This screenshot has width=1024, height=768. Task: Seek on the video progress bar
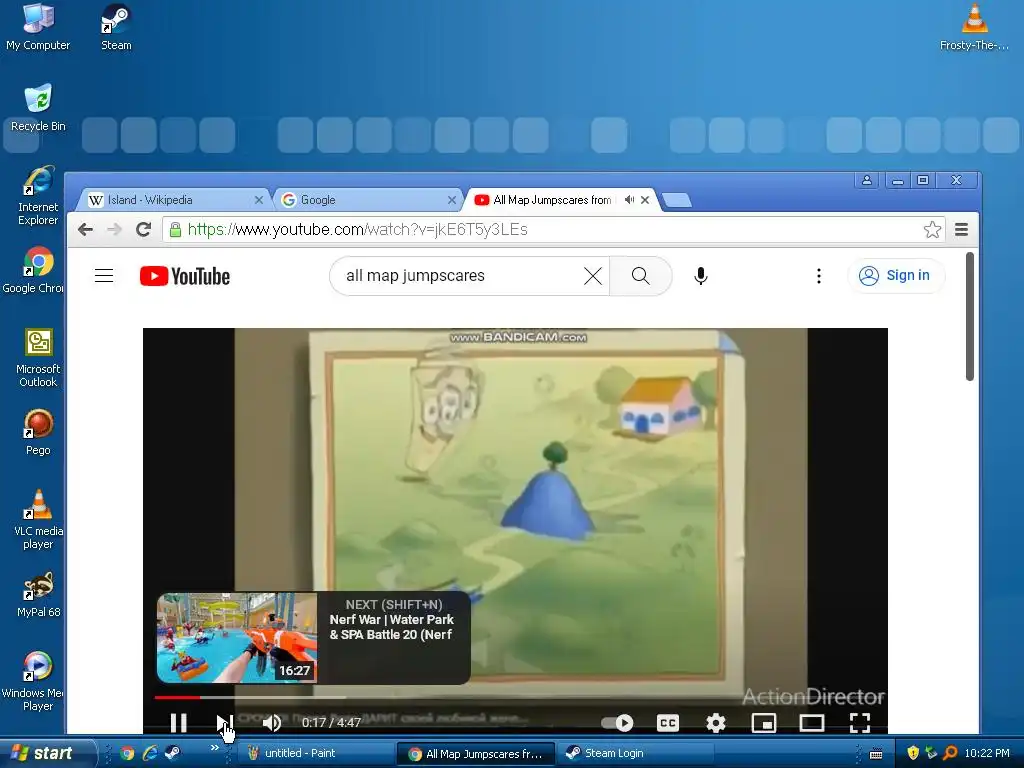tap(516, 697)
